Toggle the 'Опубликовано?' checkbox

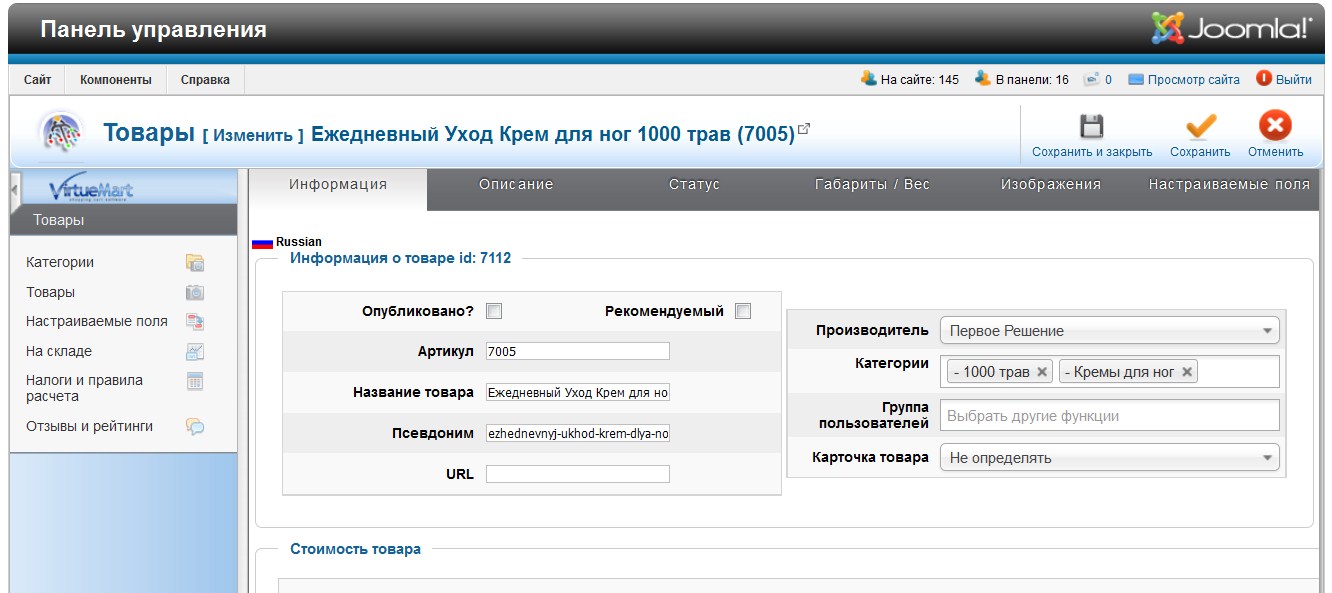click(x=494, y=311)
